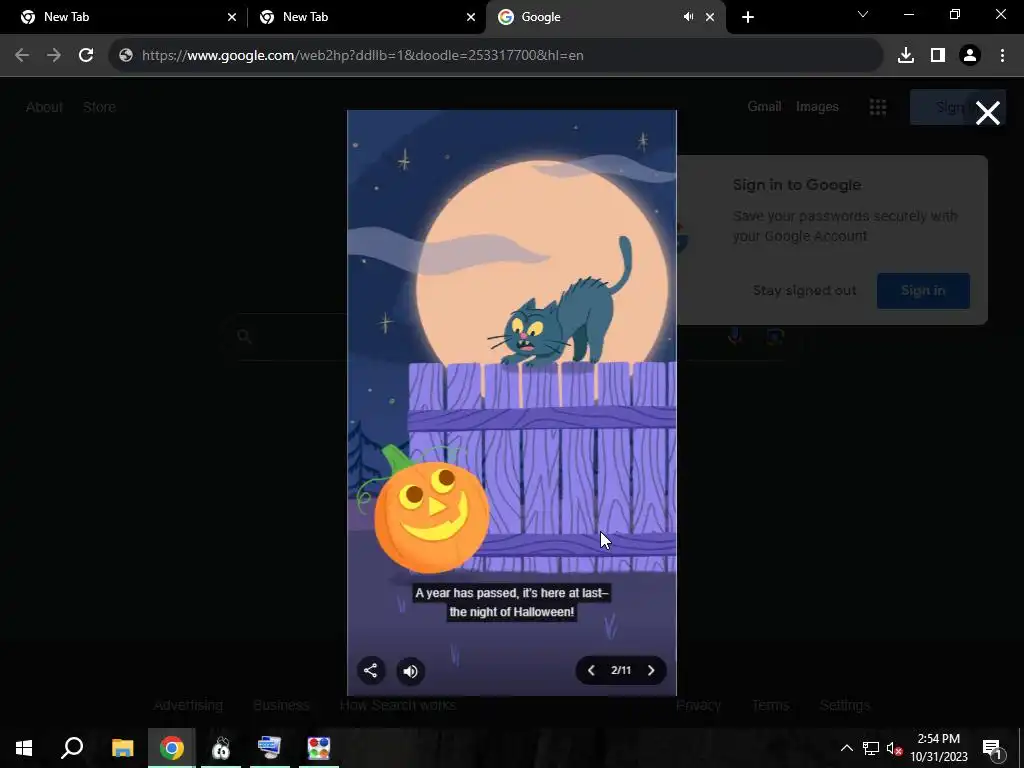Open Privacy footer link
Image resolution: width=1024 pixels, height=768 pixels.
698,705
